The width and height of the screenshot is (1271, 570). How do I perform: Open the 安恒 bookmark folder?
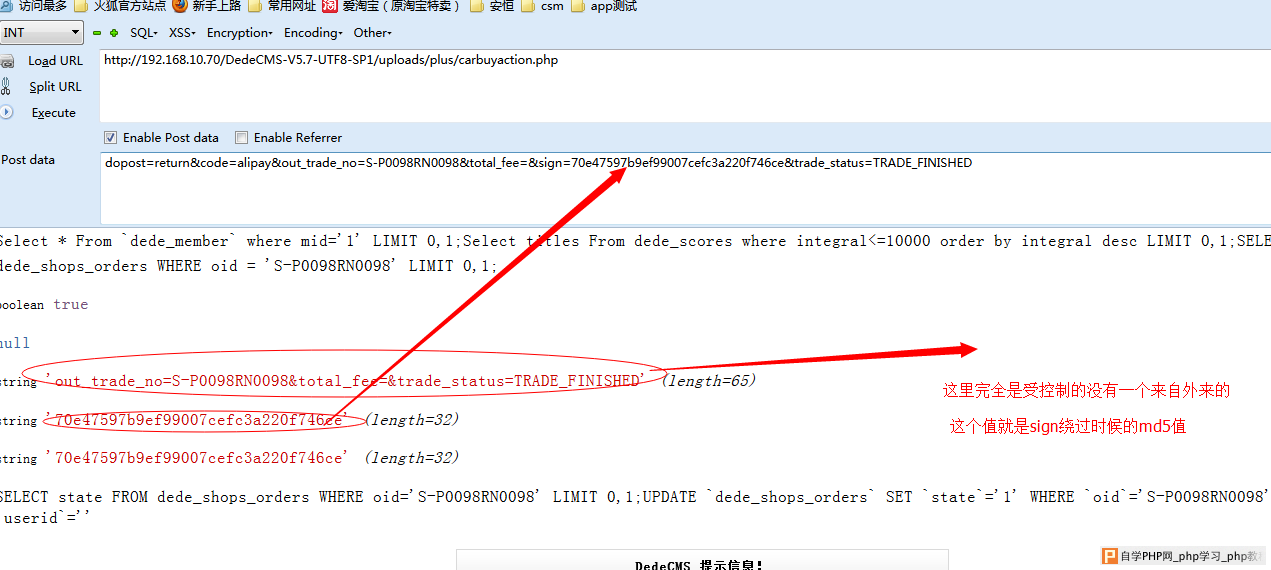[x=492, y=6]
